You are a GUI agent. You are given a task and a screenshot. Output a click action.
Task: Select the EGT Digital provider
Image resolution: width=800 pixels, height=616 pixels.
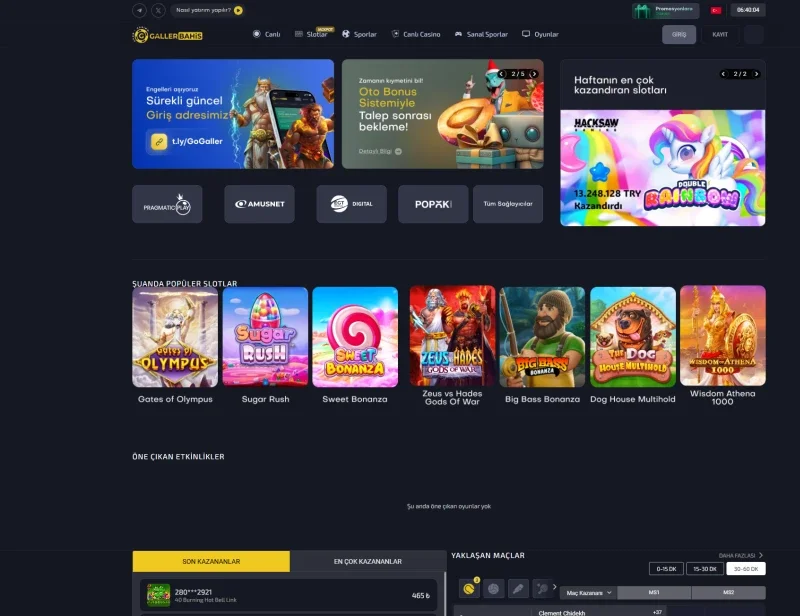[352, 204]
